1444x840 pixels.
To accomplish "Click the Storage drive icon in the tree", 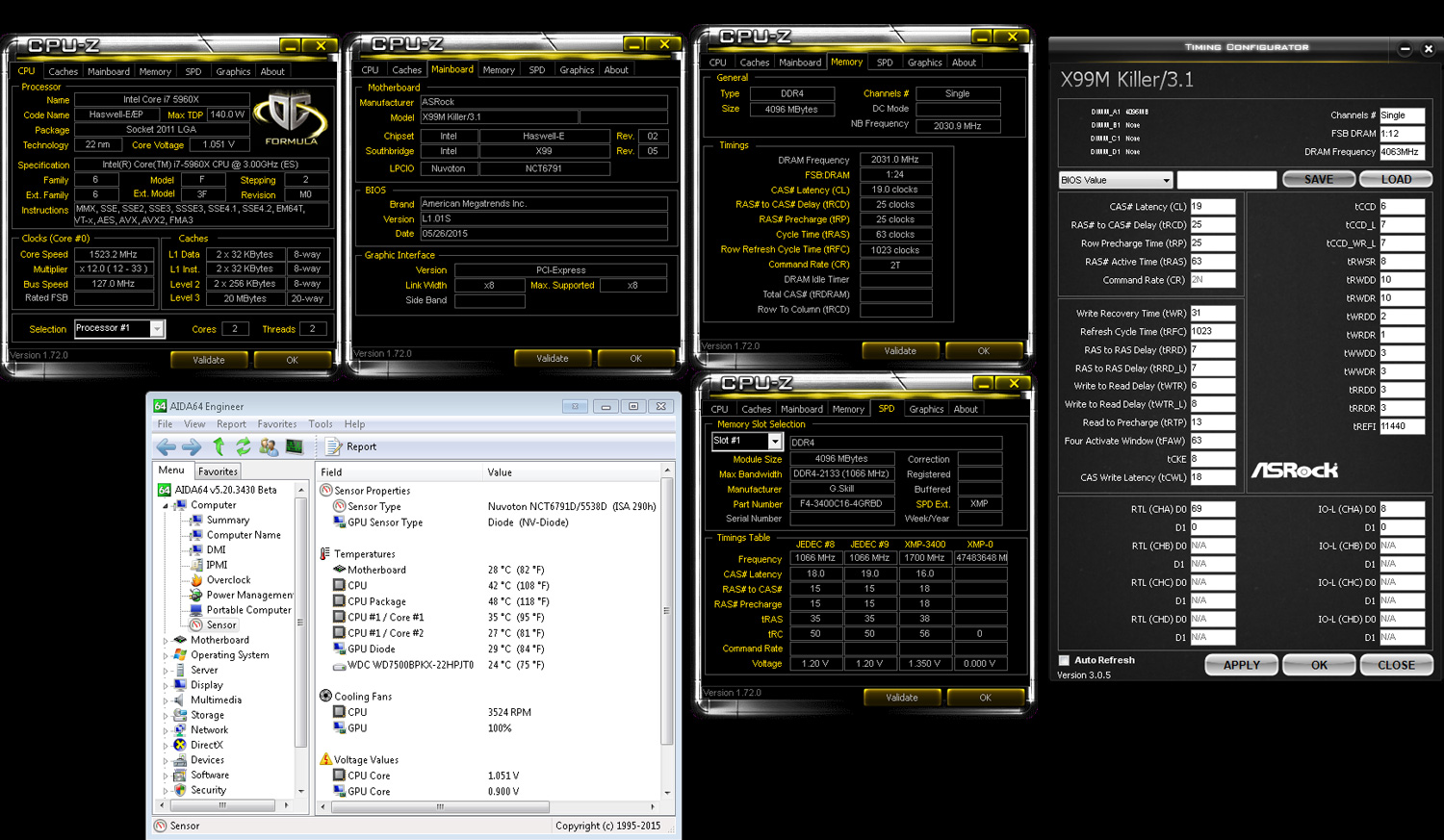I will pos(180,715).
